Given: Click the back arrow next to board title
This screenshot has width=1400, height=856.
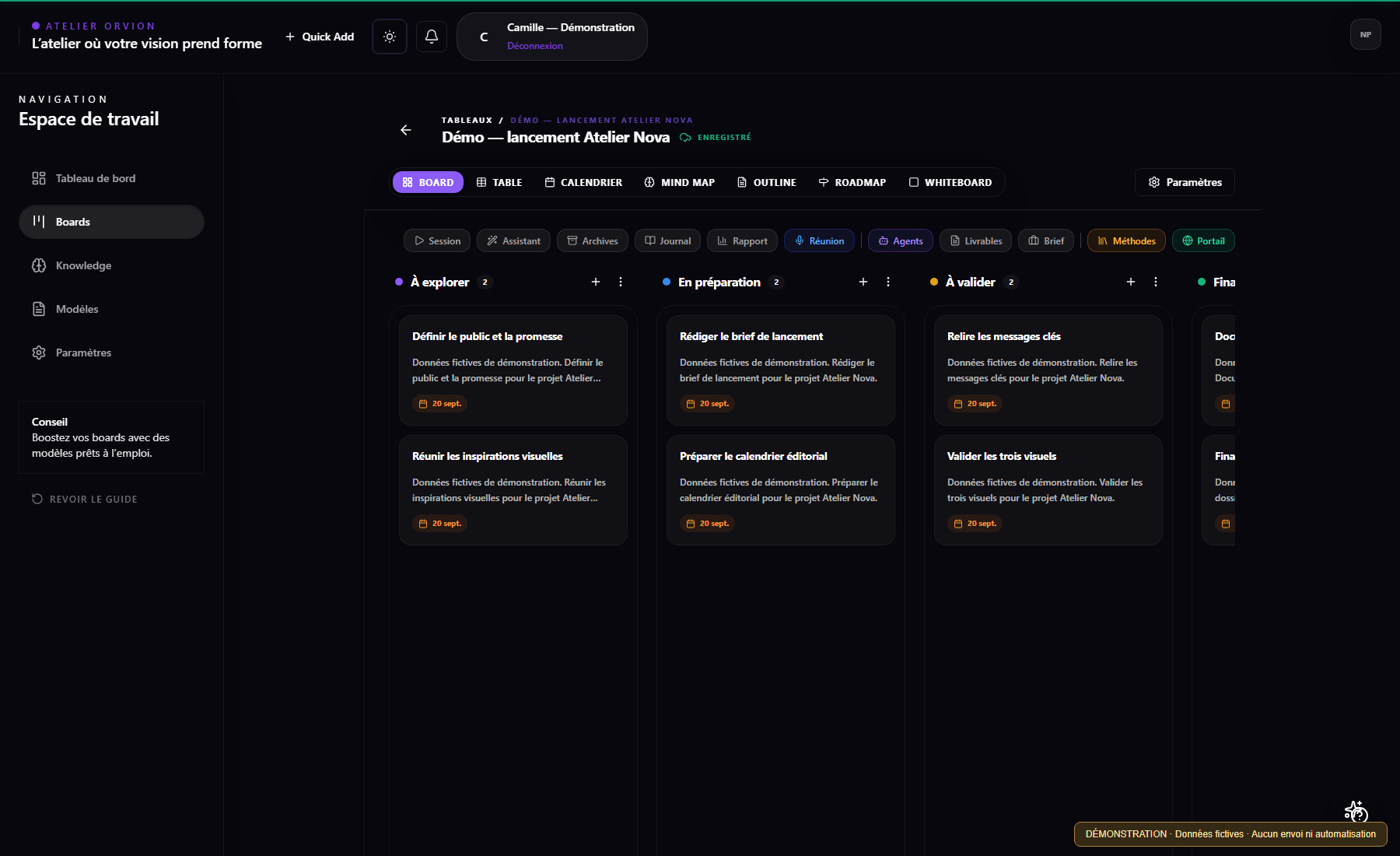Looking at the screenshot, I should click(406, 130).
